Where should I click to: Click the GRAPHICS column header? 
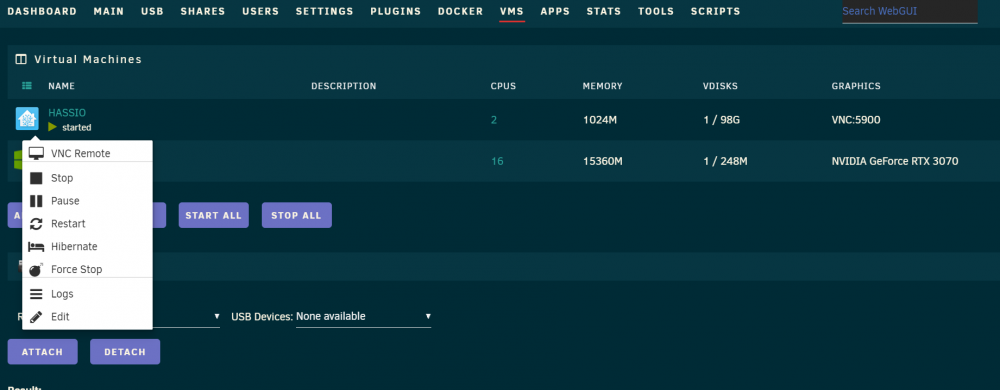click(x=856, y=86)
